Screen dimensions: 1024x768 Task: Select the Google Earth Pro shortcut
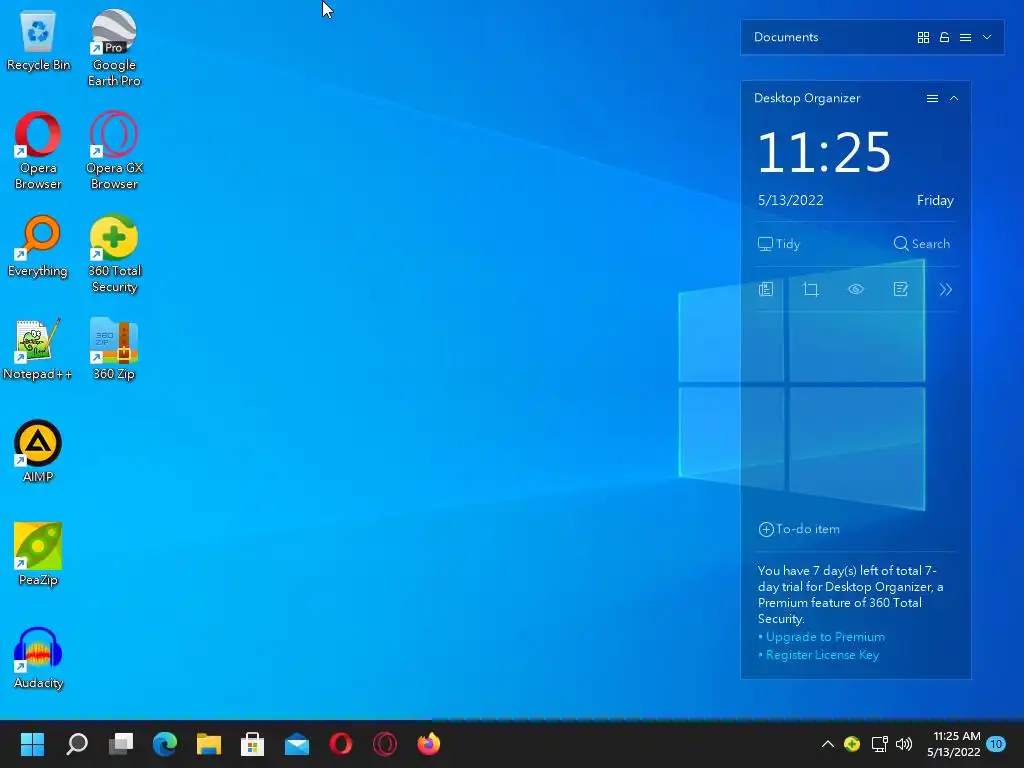point(114,48)
